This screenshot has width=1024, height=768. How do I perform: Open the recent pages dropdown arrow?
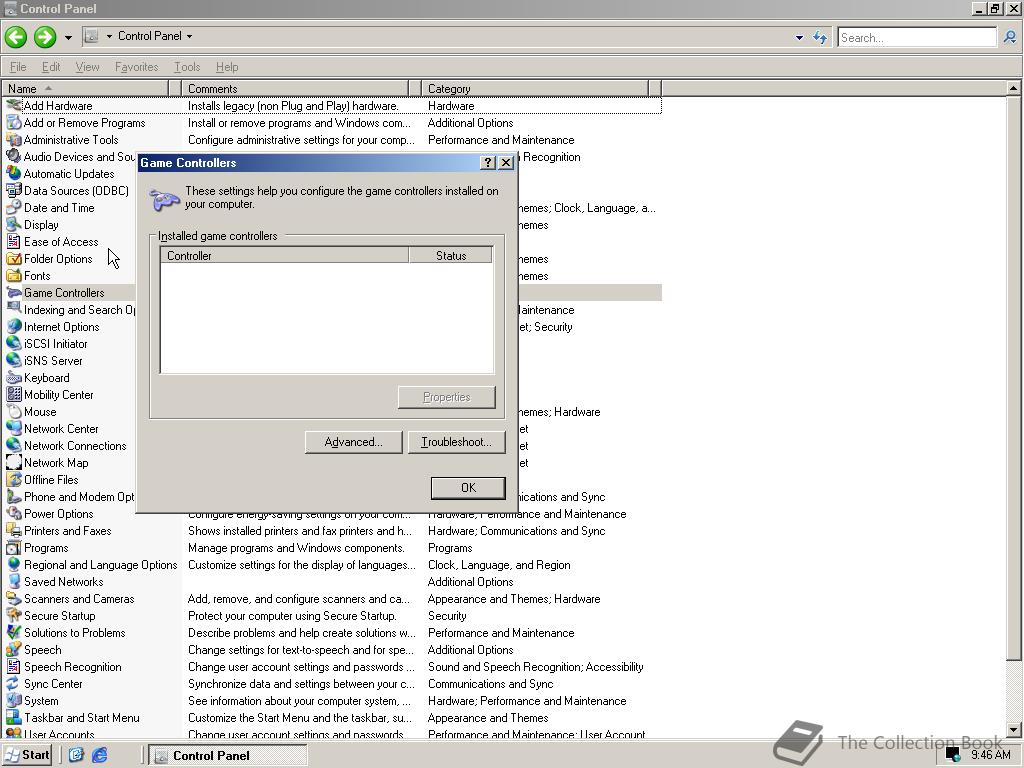(68, 37)
